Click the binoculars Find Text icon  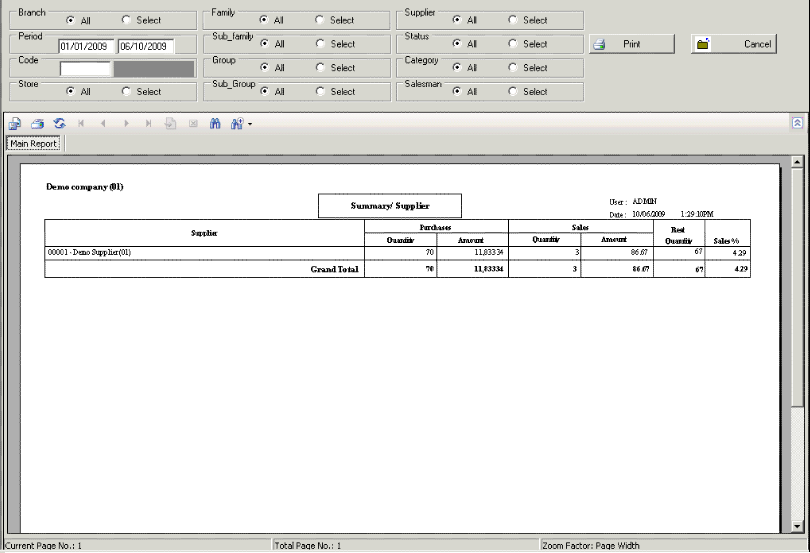[x=214, y=124]
